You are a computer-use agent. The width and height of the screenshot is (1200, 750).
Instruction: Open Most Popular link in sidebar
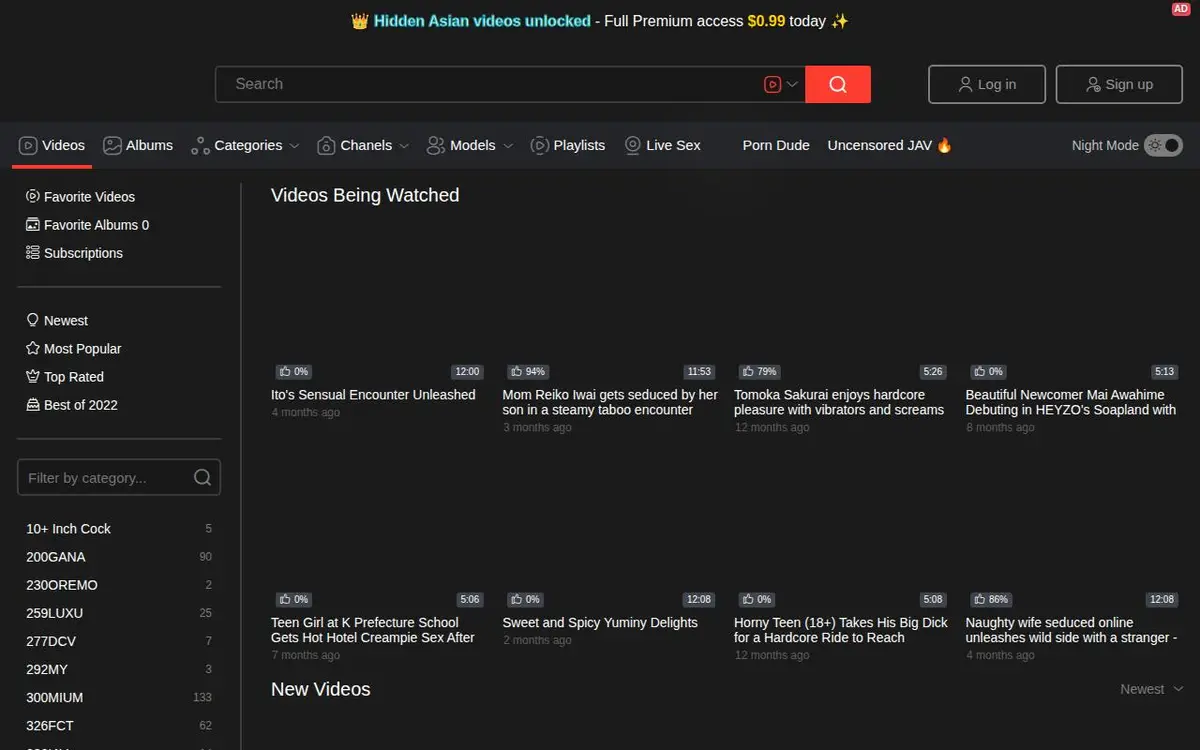click(73, 349)
